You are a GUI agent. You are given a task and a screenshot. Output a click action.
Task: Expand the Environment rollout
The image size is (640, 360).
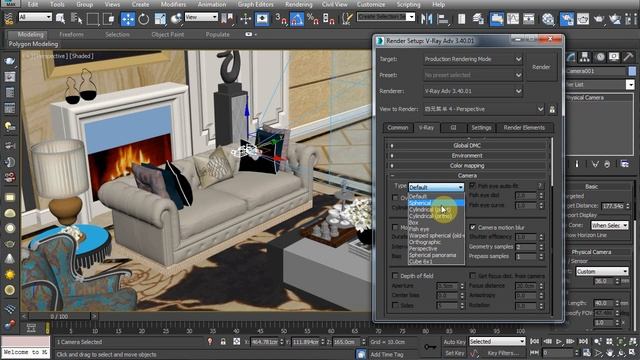[x=467, y=156]
